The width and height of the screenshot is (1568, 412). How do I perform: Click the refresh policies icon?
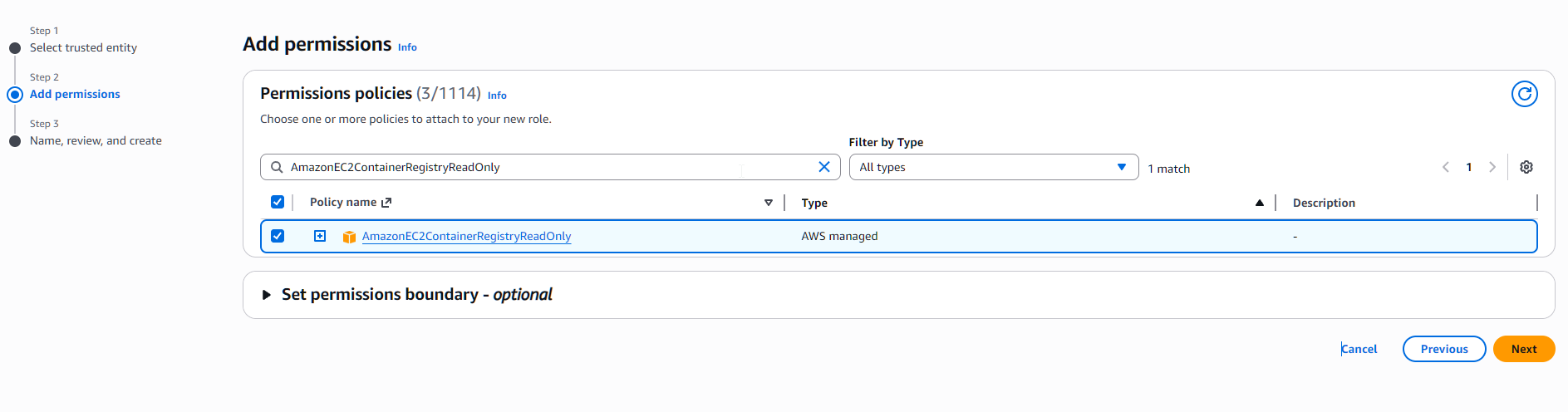(1524, 94)
